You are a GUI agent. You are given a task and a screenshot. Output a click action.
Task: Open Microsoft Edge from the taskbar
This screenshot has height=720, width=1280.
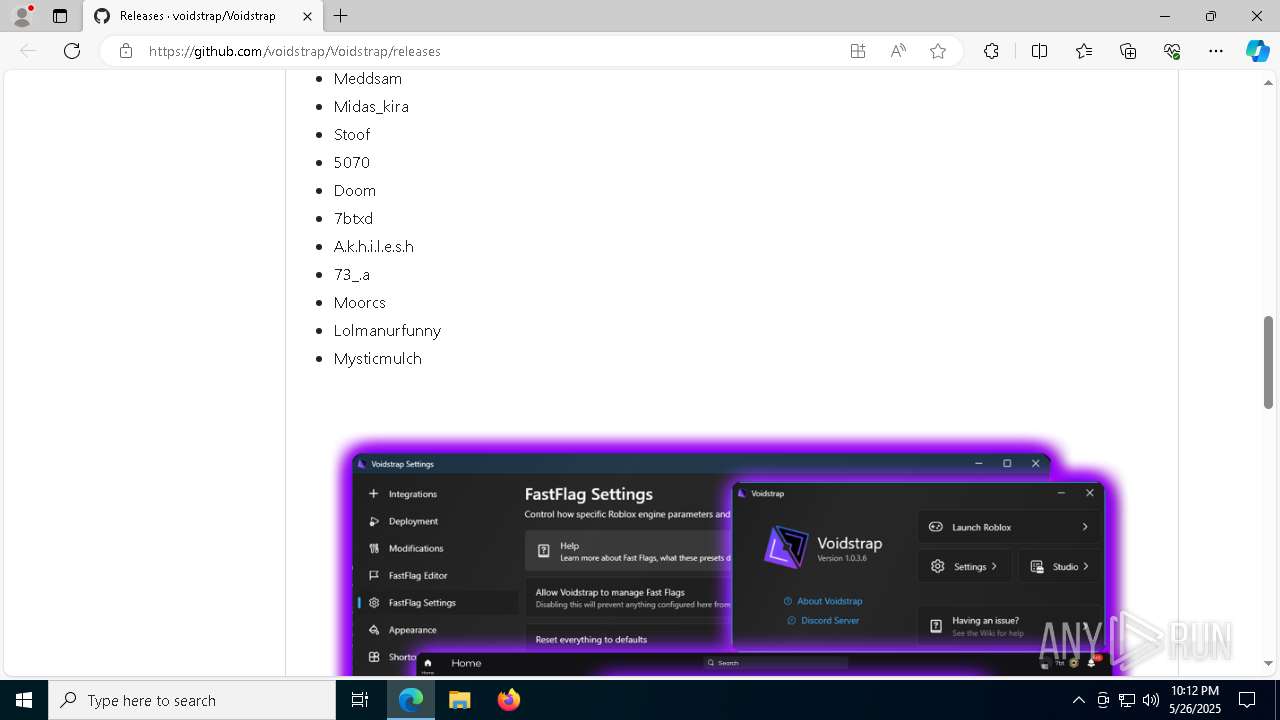tap(411, 700)
